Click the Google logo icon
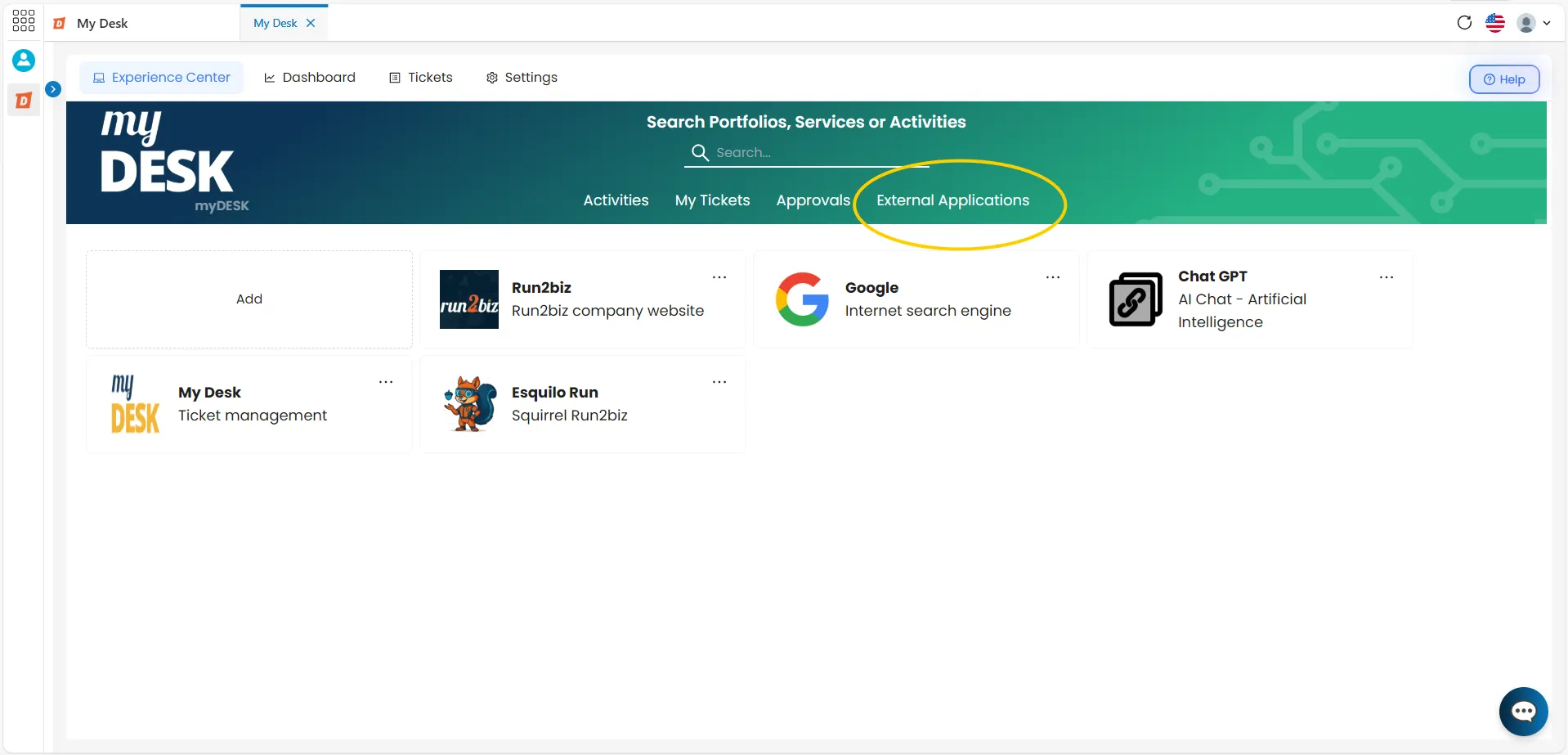 802,299
